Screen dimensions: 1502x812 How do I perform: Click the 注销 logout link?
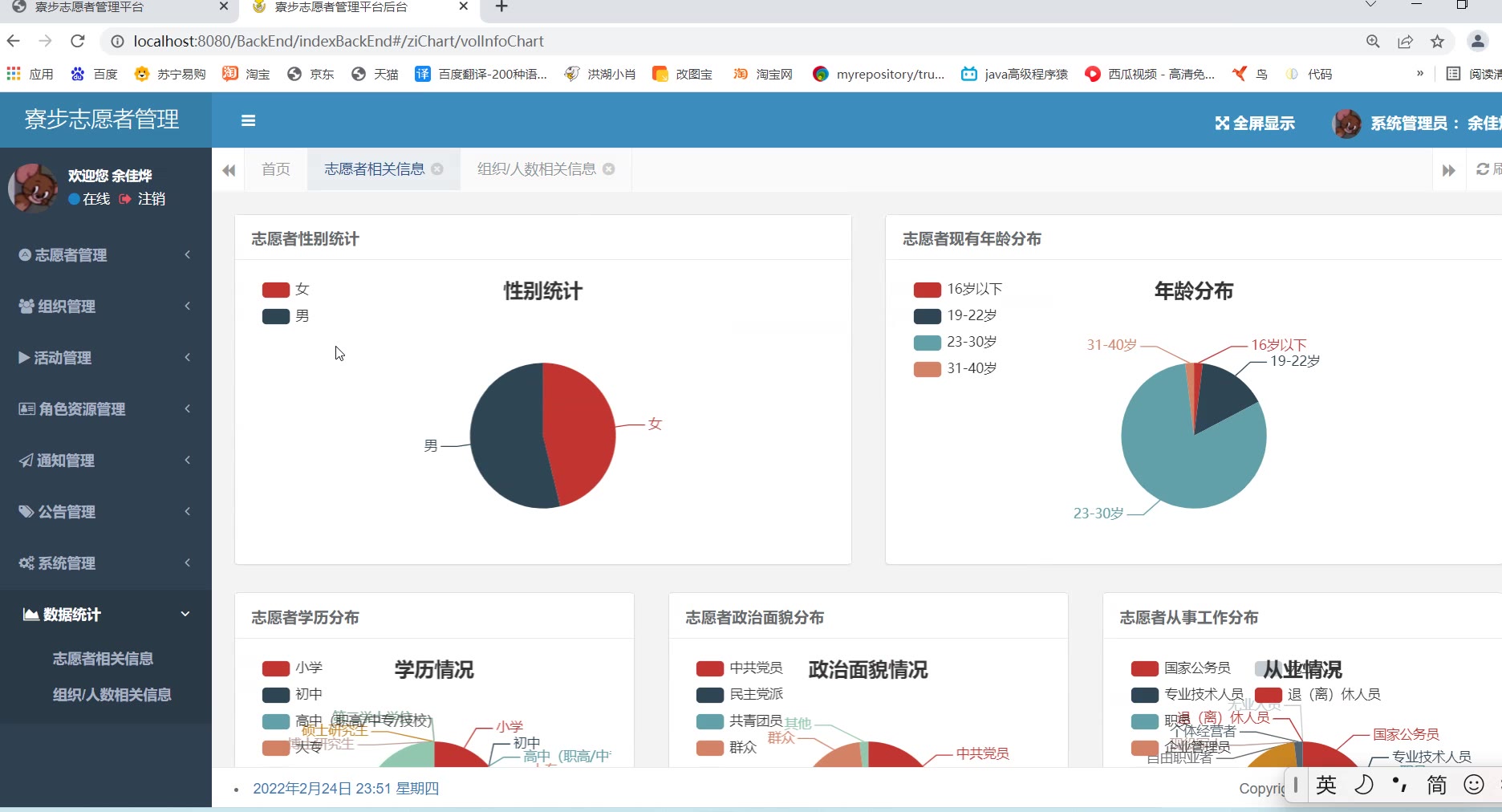[143, 199]
